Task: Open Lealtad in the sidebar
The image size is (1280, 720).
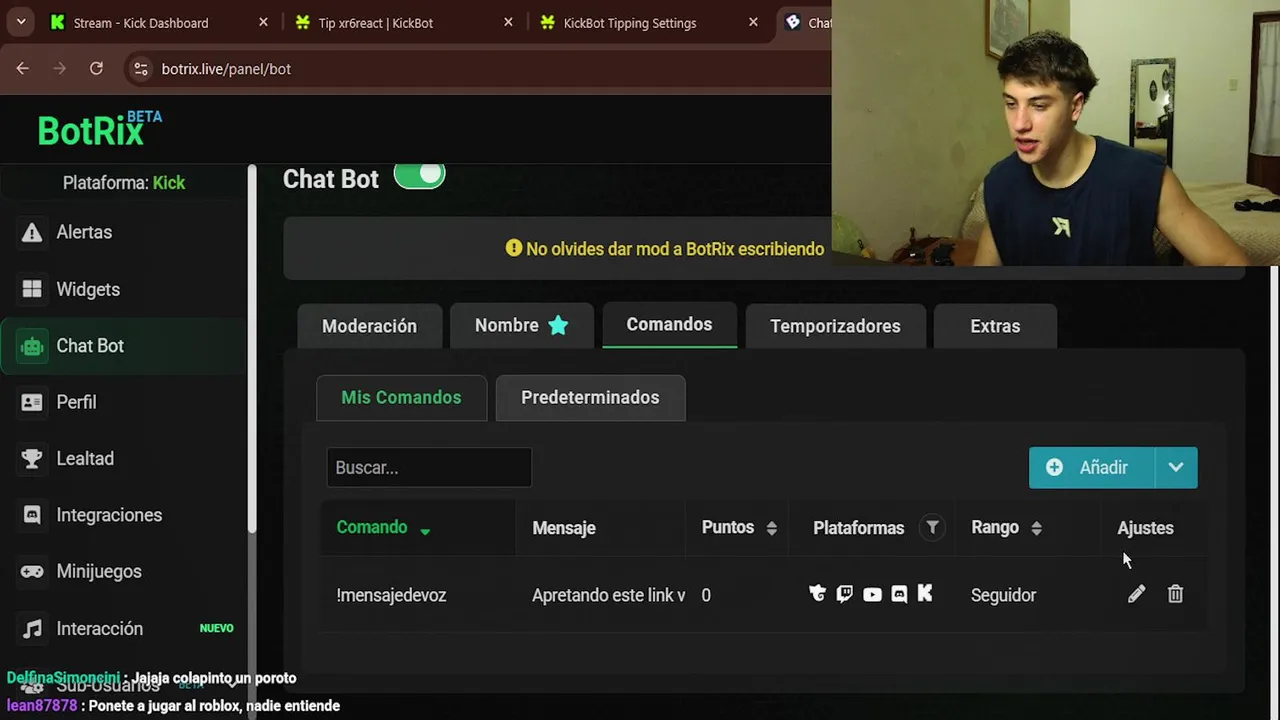Action: pyautogui.click(x=124, y=458)
